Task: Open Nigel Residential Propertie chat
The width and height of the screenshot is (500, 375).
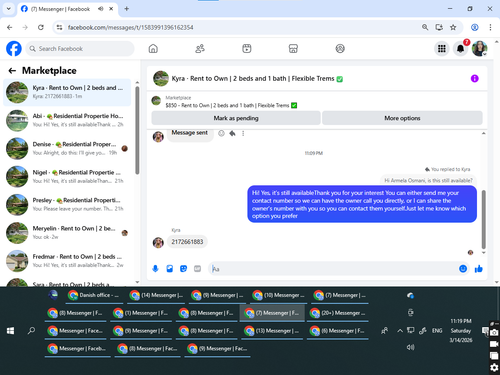Action: pos(67,177)
